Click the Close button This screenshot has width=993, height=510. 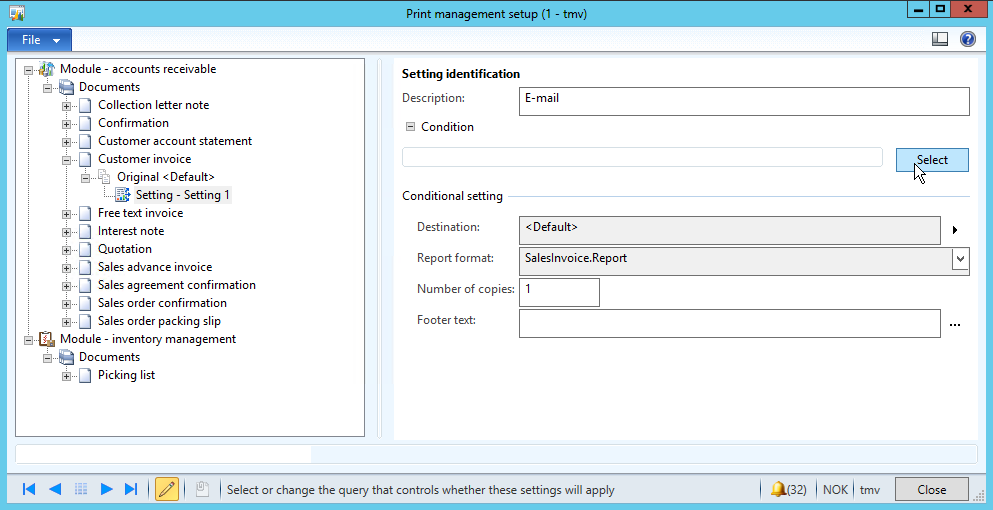(931, 490)
